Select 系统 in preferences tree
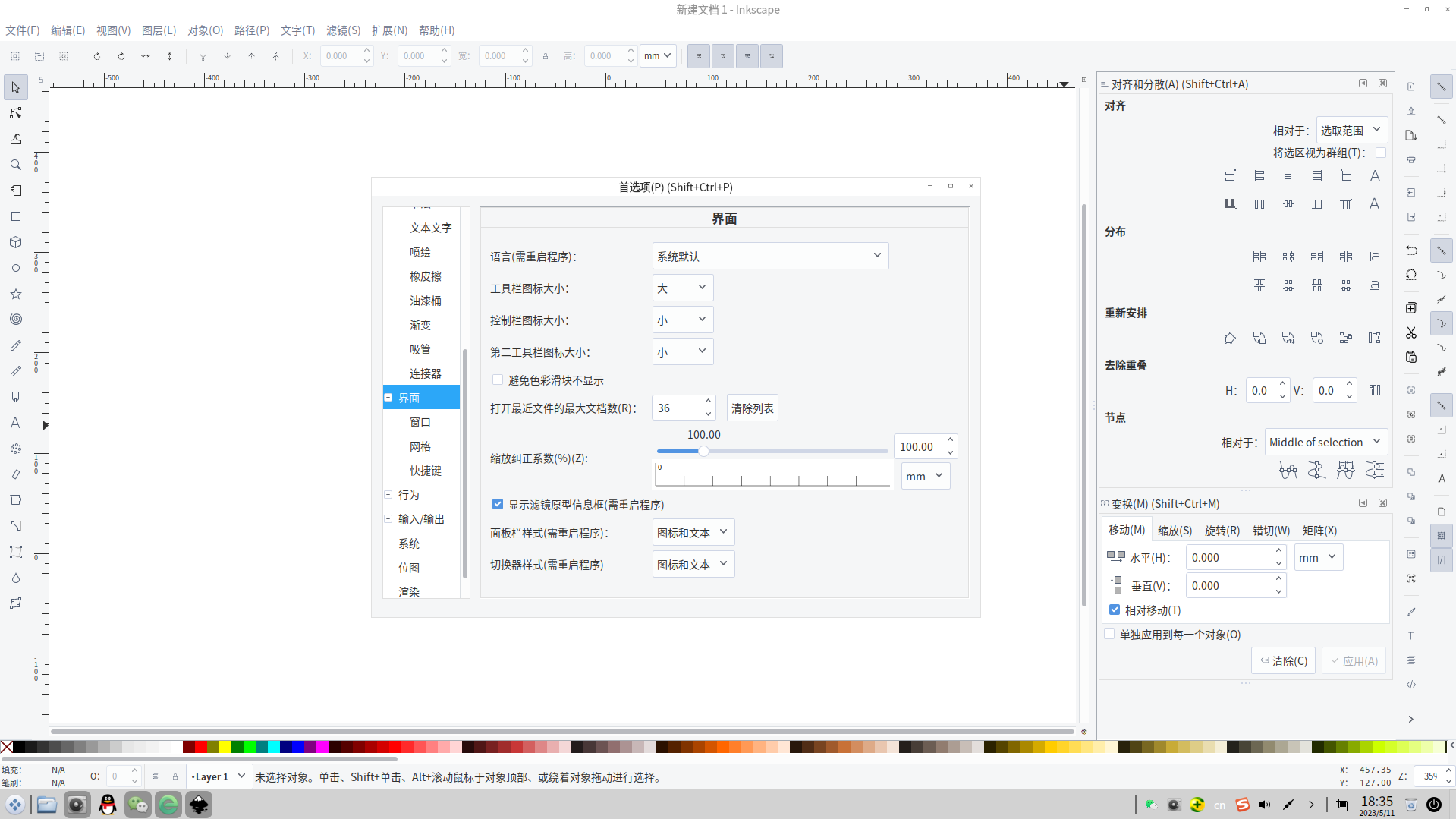1456x819 pixels. click(409, 543)
